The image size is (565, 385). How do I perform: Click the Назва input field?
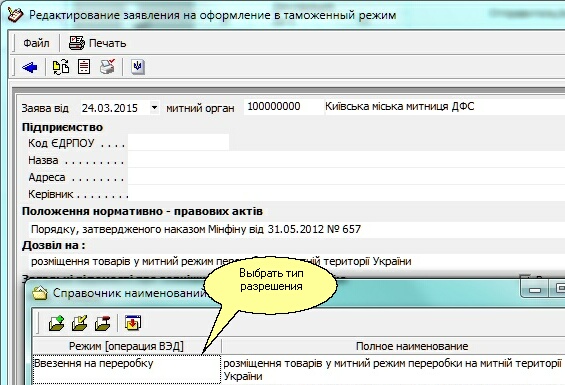click(x=346, y=160)
